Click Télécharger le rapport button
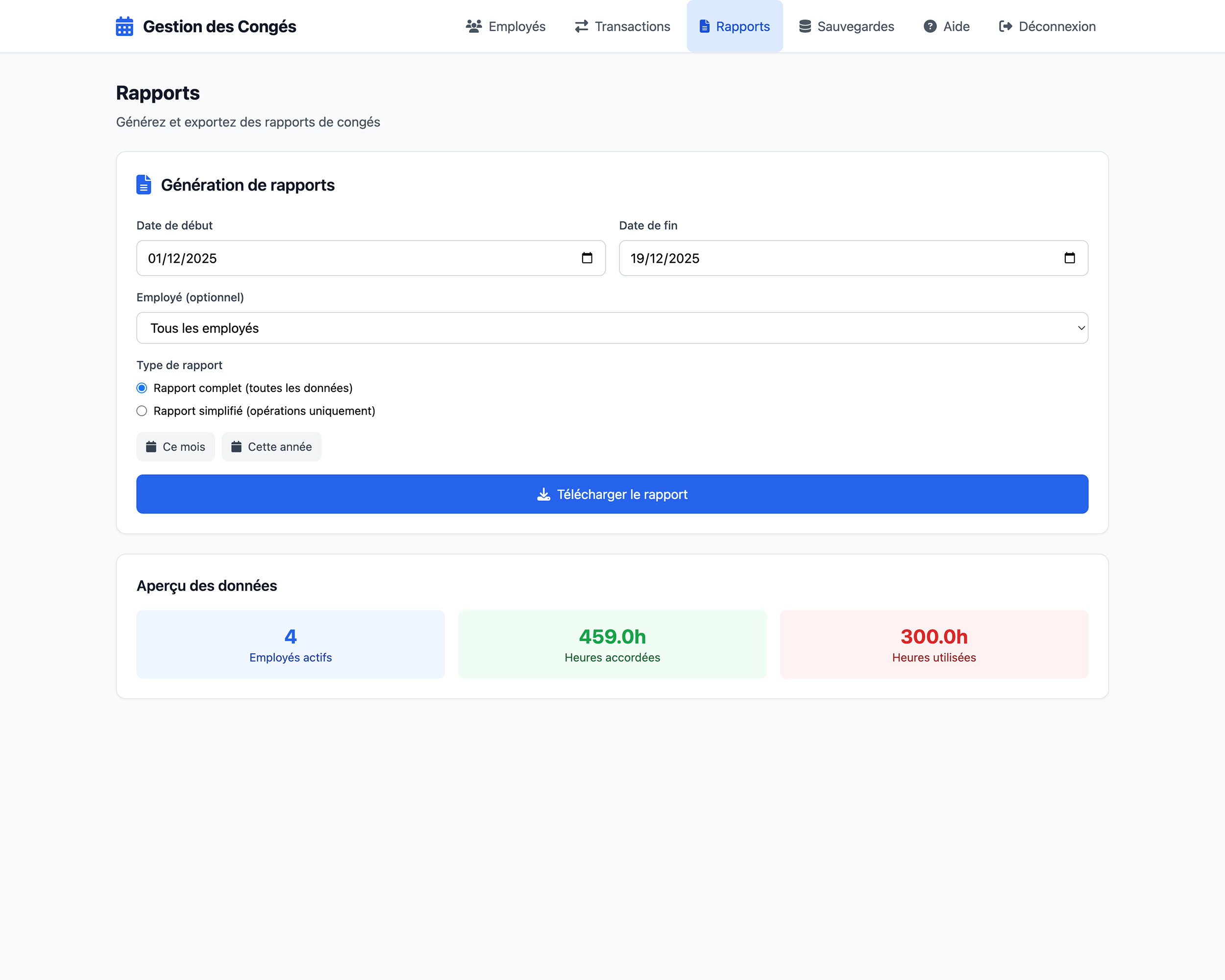The image size is (1225, 980). coord(612,494)
